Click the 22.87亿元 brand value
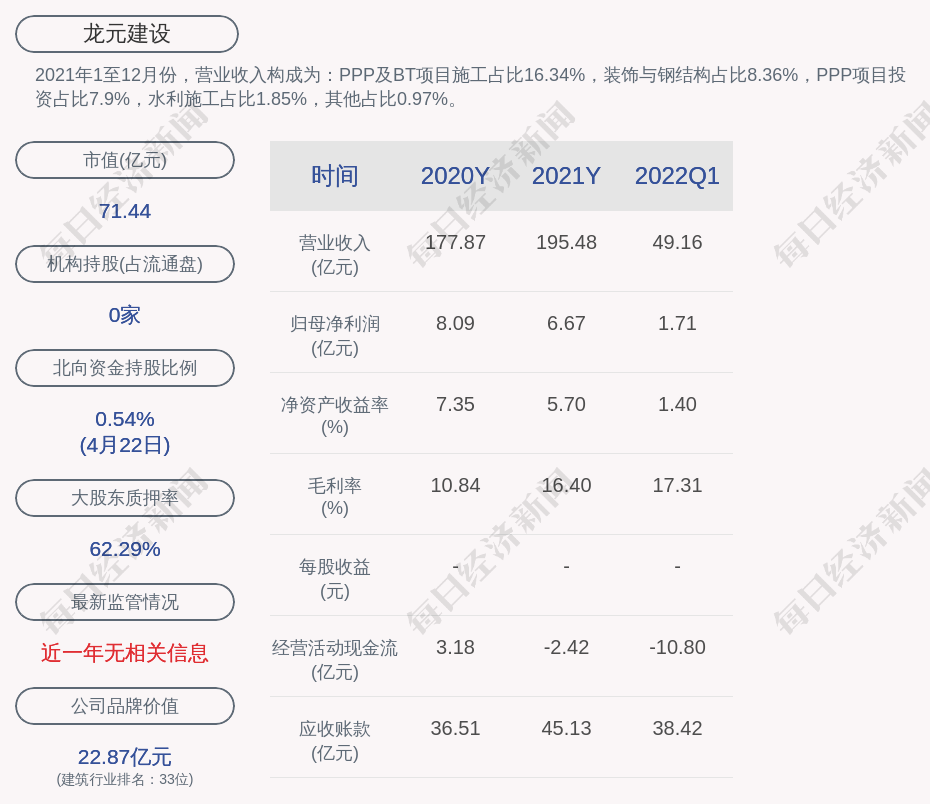The width and height of the screenshot is (930, 804). click(125, 757)
